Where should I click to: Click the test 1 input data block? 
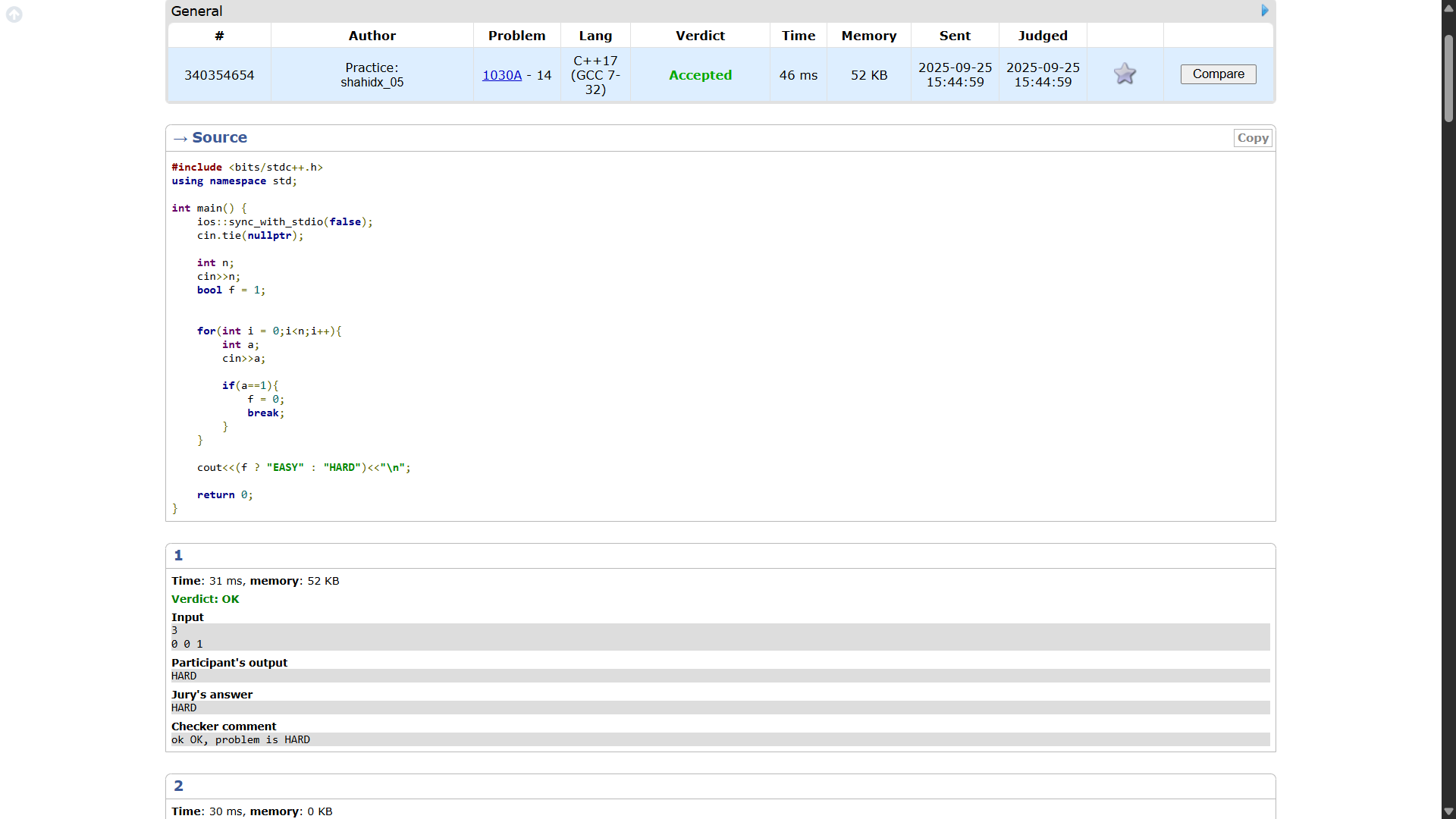[x=720, y=637]
